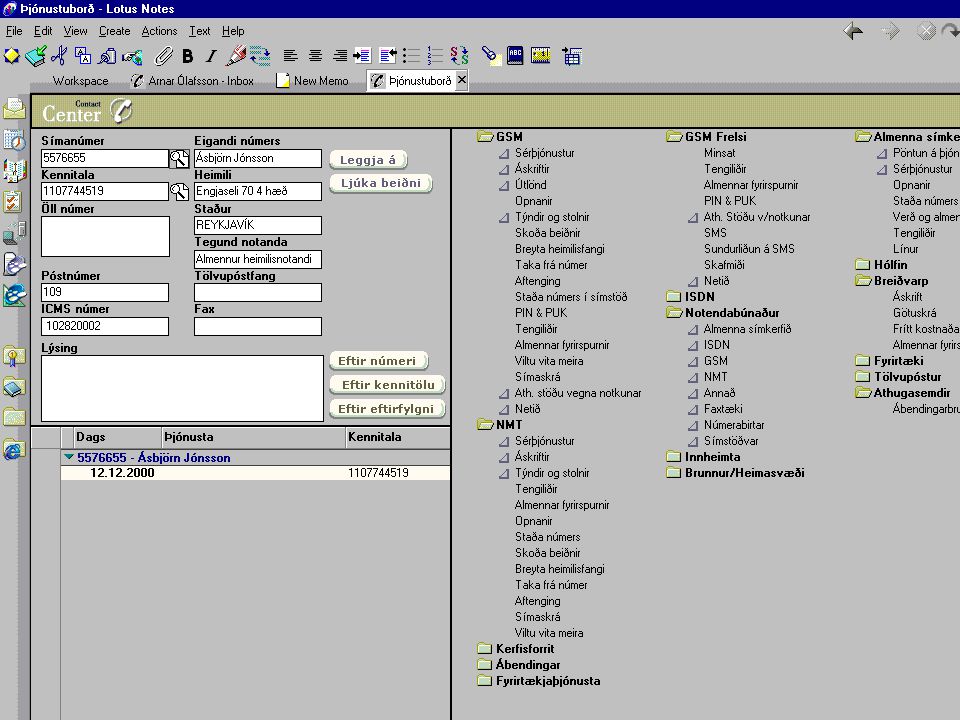Collapse the GSM Frelsi folder
960x720 pixels.
tap(674, 137)
